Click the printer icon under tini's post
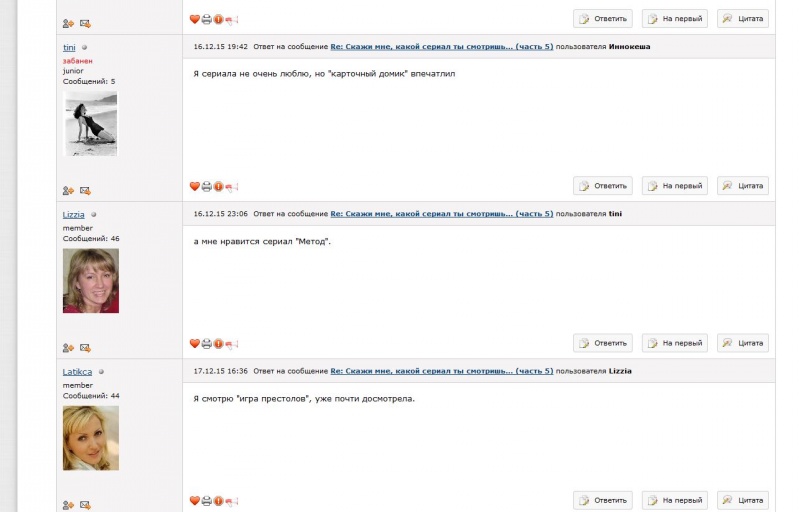 (x=207, y=187)
